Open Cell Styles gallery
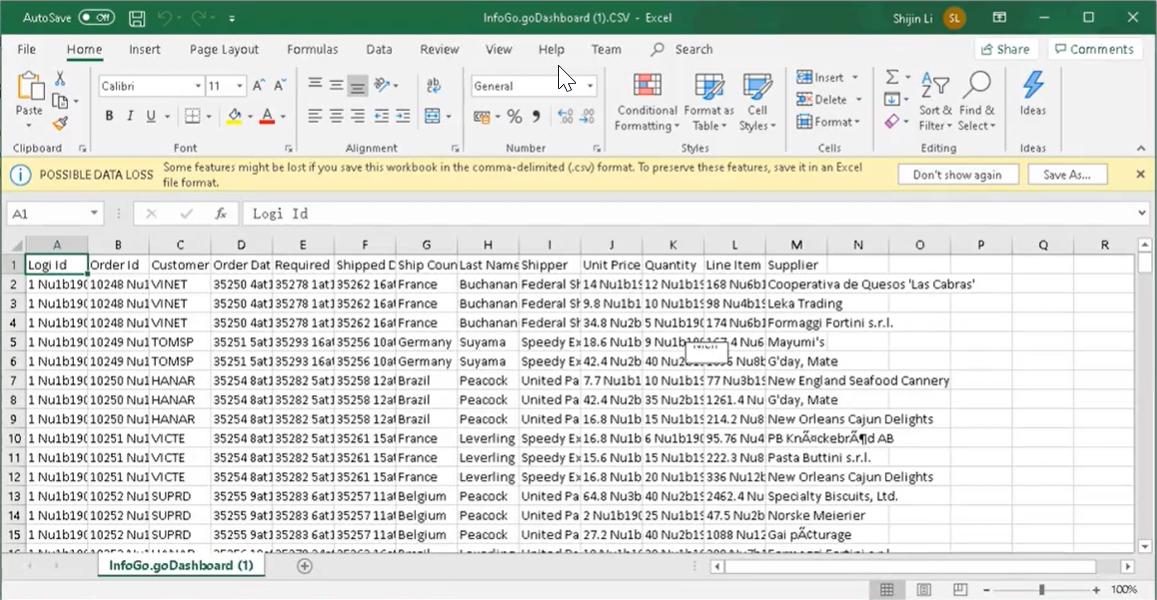Viewport: 1157px width, 600px height. pyautogui.click(x=757, y=103)
